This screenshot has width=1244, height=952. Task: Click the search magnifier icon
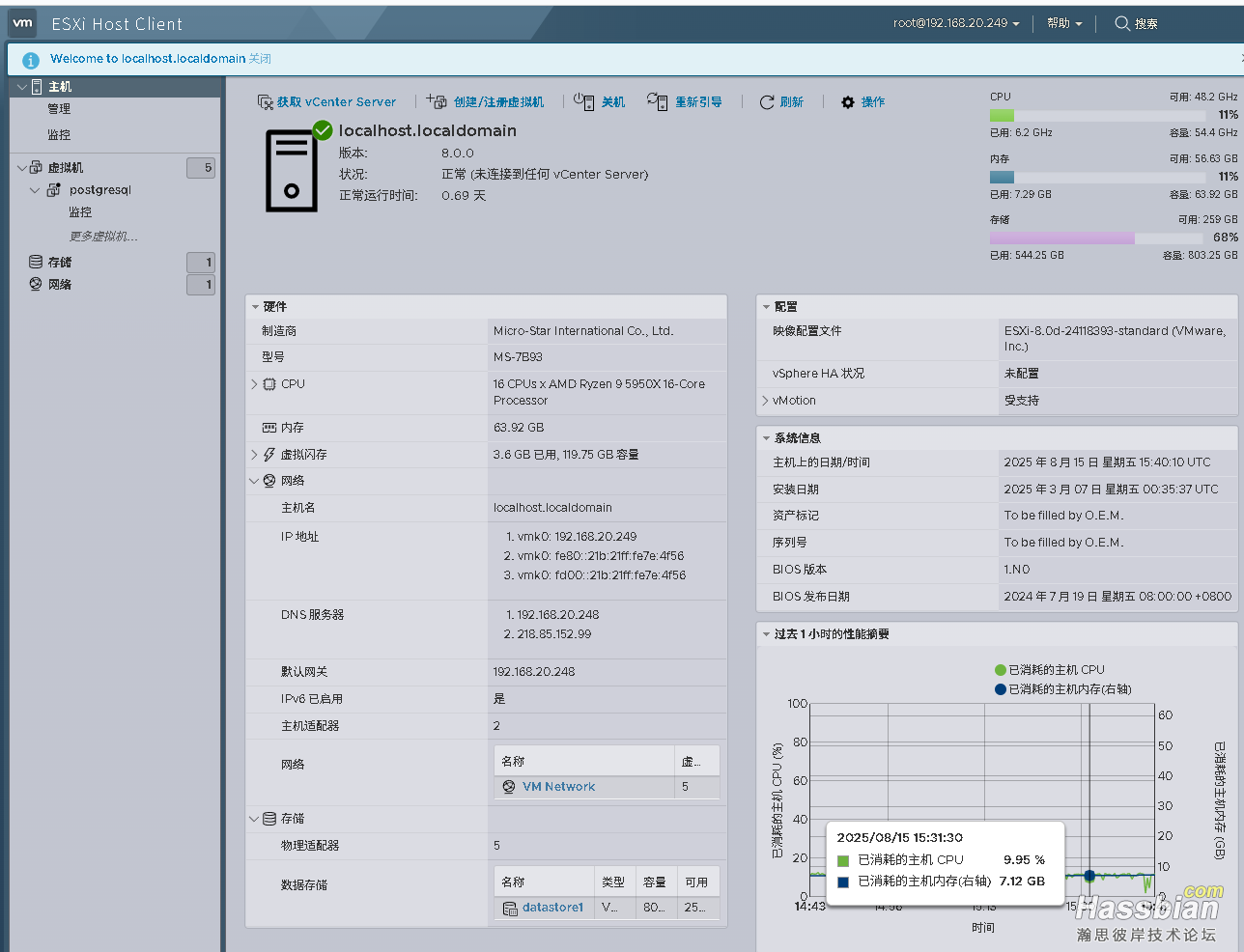tap(1122, 23)
